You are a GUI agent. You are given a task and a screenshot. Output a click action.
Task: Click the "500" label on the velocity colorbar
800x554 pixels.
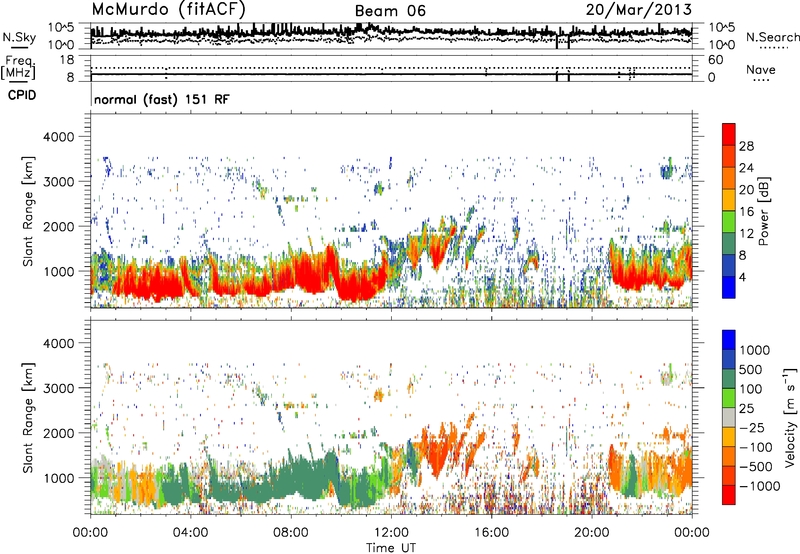click(x=751, y=370)
